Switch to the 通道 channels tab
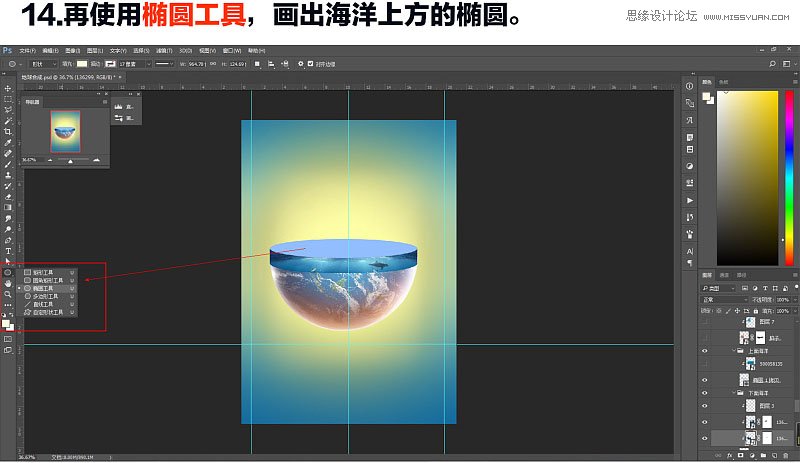Image resolution: width=800 pixels, height=463 pixels. [x=724, y=275]
